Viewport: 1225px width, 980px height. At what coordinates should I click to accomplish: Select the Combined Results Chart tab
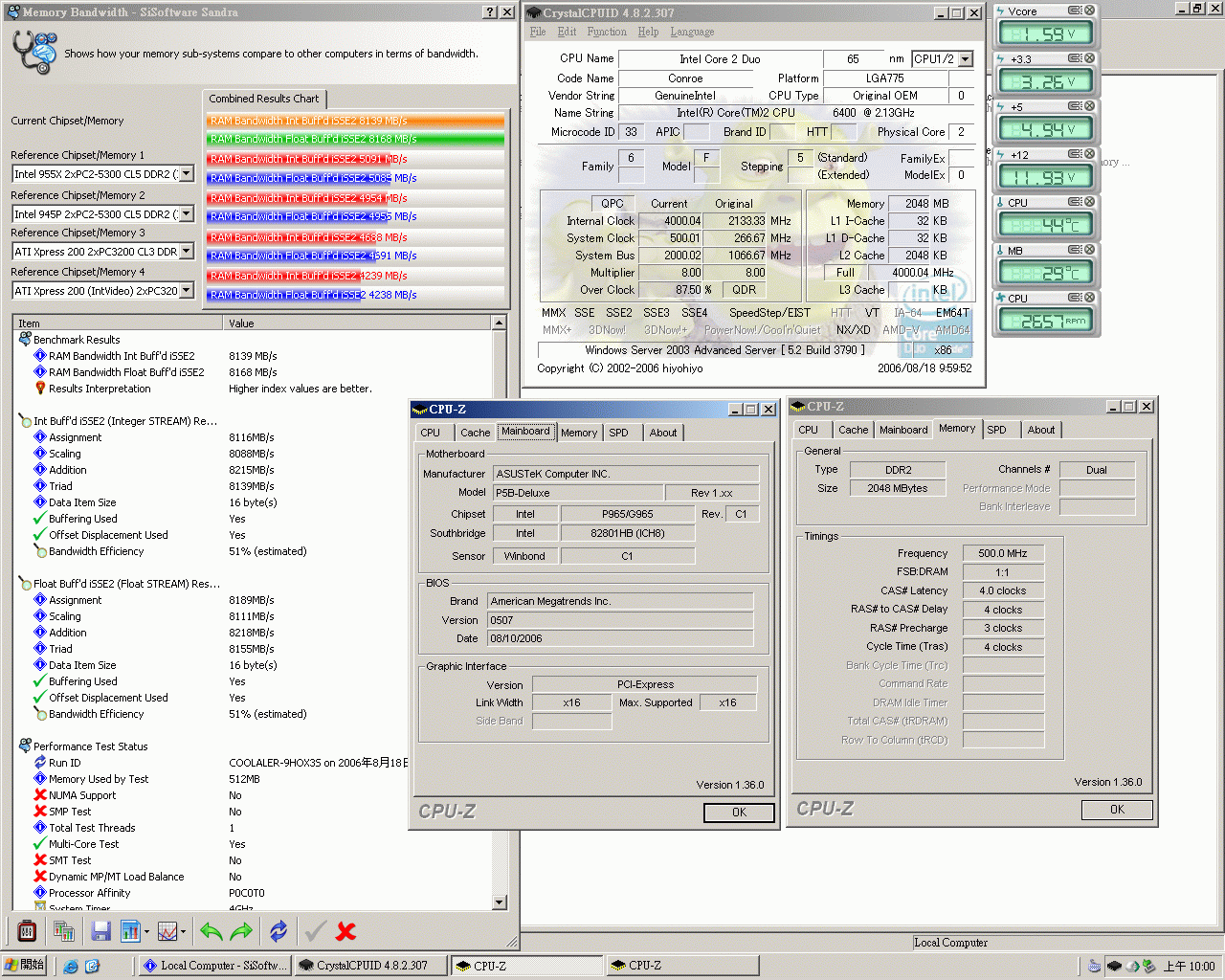264,99
